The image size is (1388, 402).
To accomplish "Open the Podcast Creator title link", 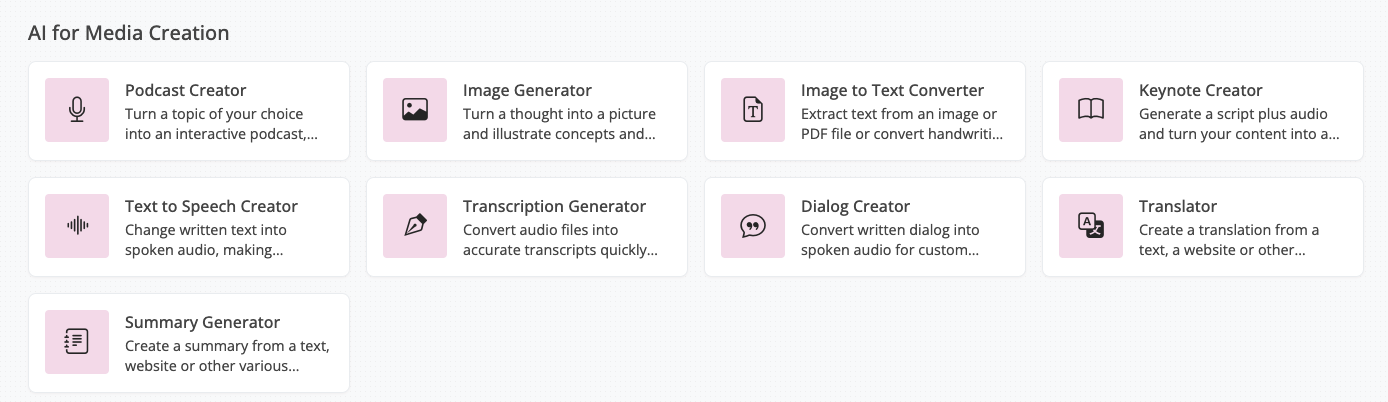I will tap(185, 90).
